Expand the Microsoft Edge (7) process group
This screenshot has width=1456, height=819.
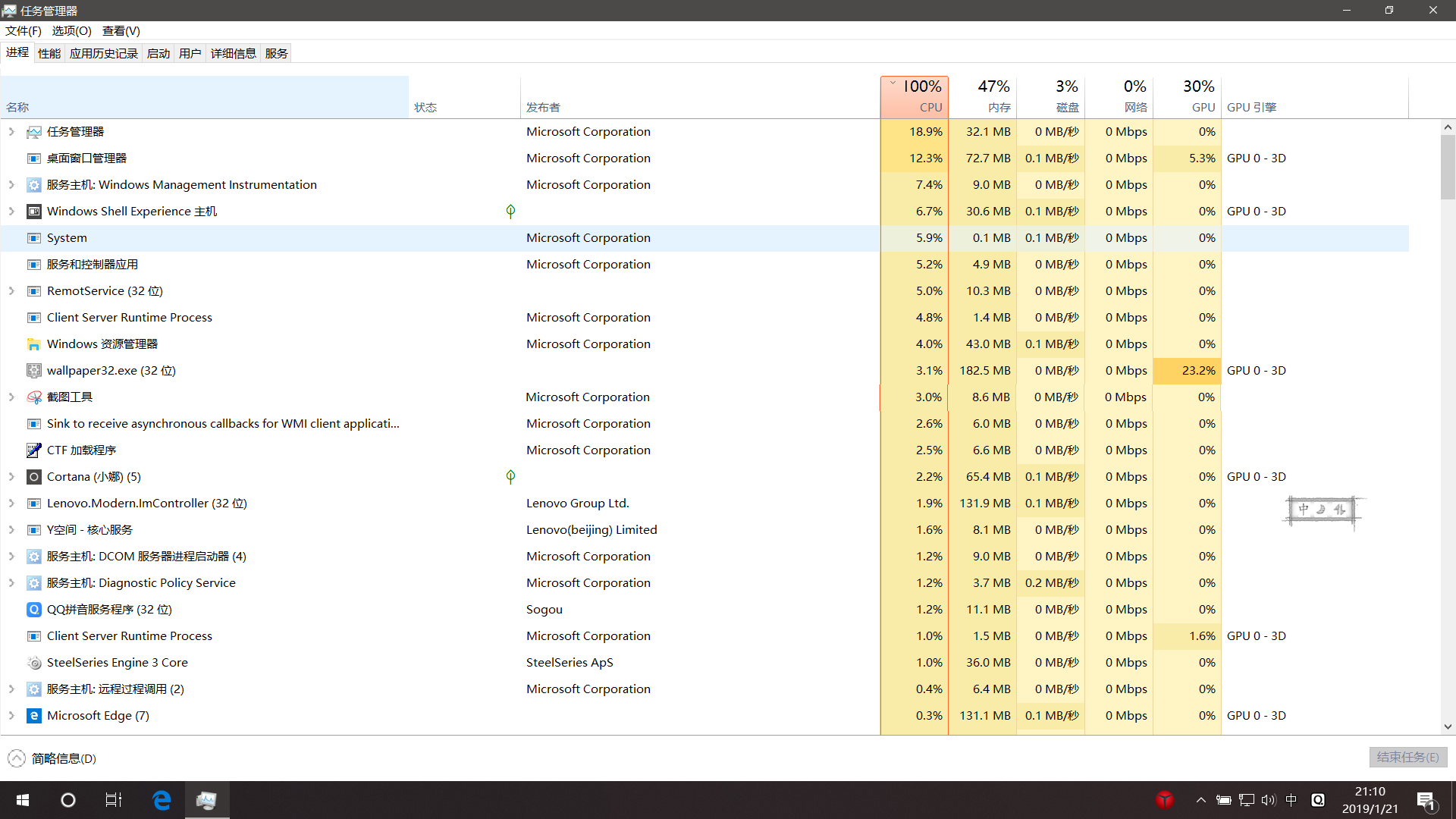click(11, 716)
